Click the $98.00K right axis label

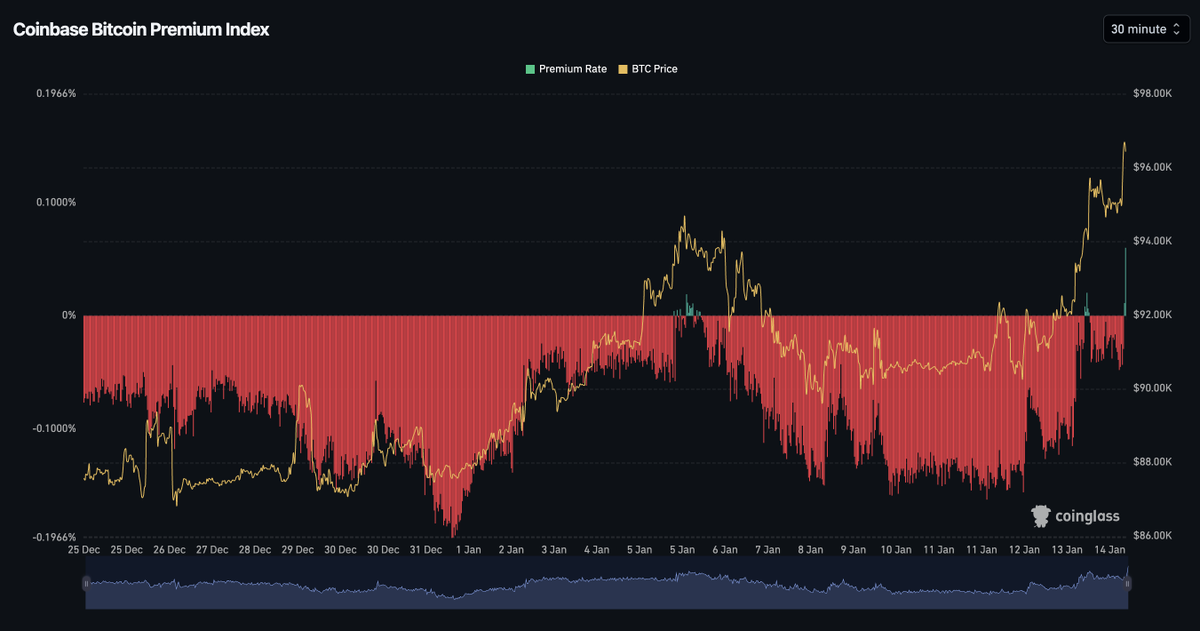pyautogui.click(x=1152, y=93)
